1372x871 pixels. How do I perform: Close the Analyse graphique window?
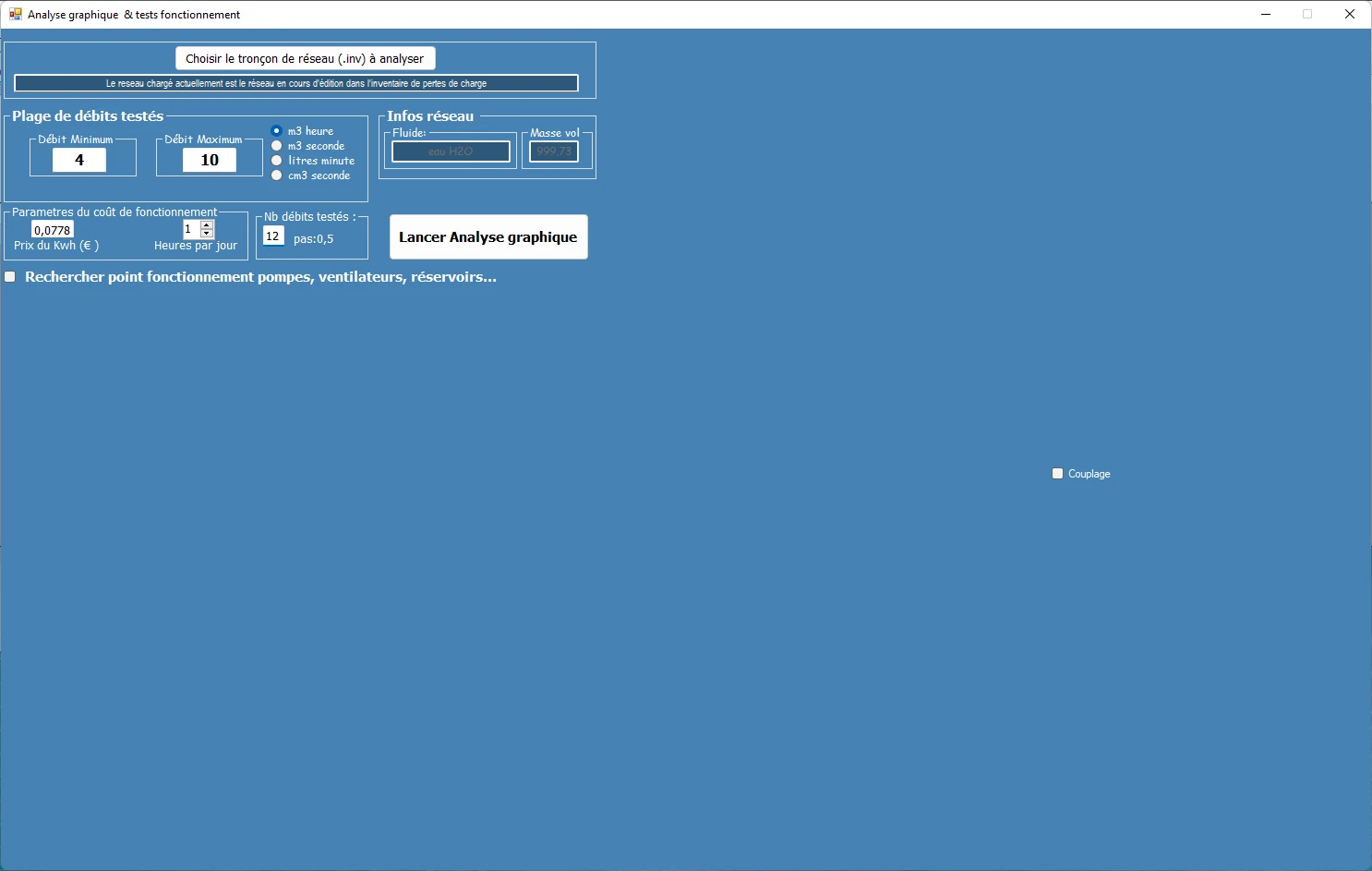(1350, 14)
